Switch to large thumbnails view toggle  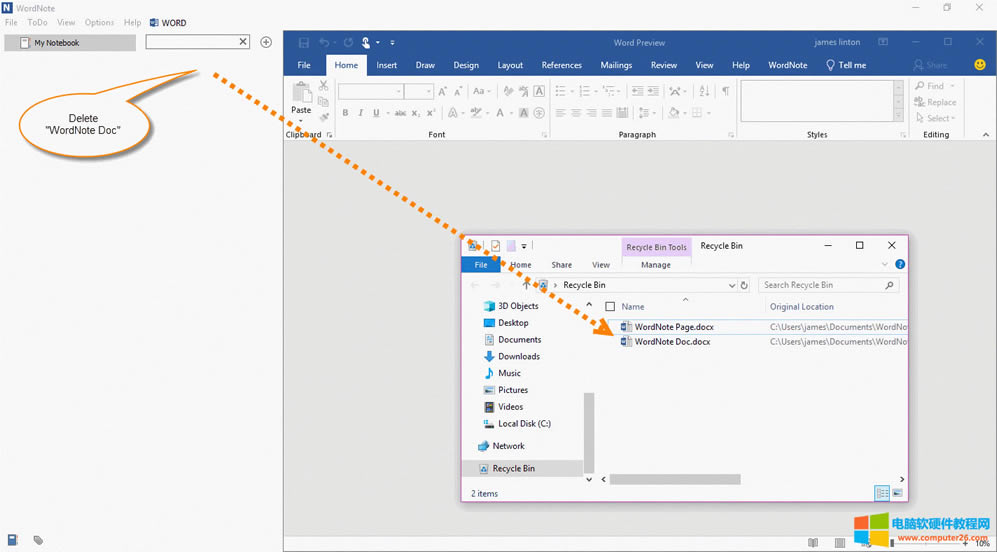[897, 493]
